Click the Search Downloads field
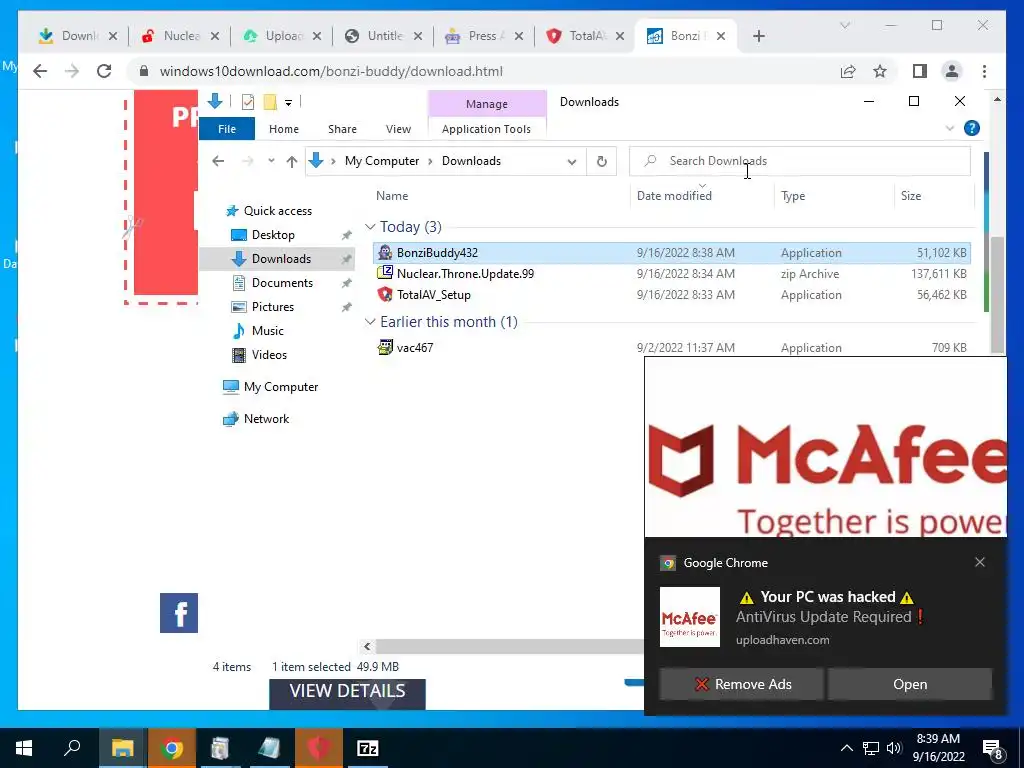This screenshot has width=1024, height=768. 800,161
